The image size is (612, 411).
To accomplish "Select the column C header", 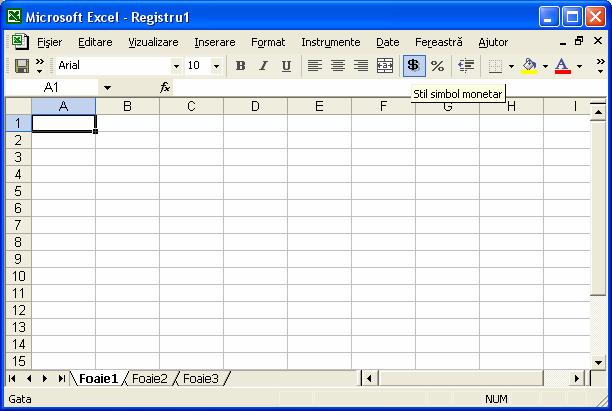I will click(x=191, y=106).
